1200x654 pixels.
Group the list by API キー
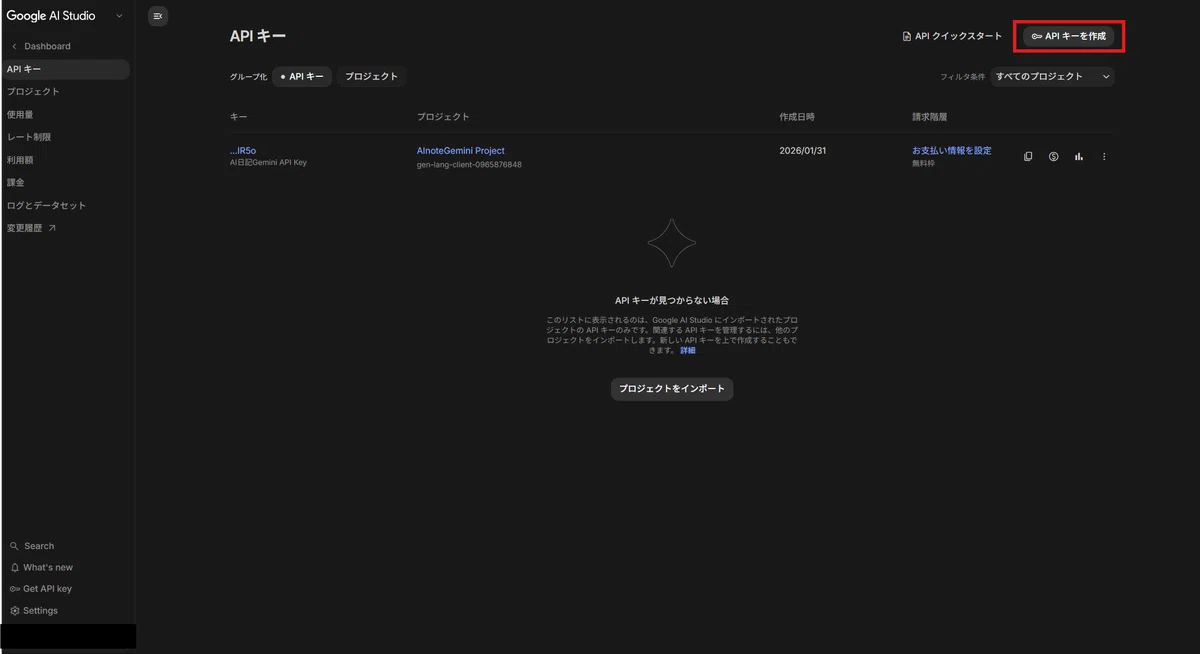click(x=302, y=77)
